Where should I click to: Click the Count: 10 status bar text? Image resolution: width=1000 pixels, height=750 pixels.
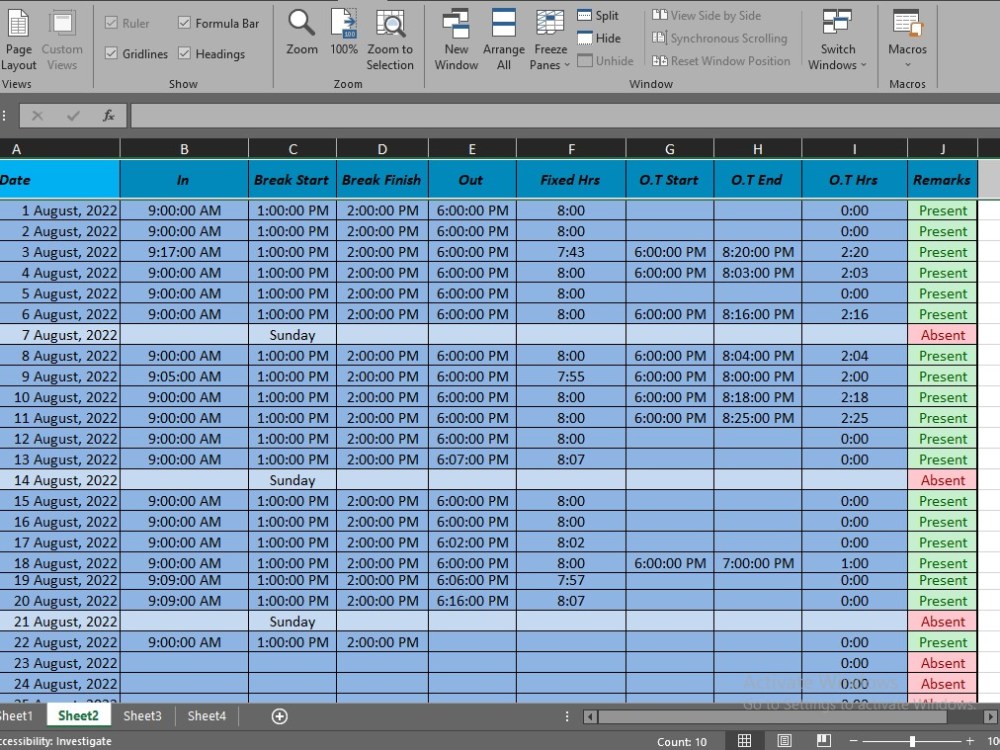(x=682, y=742)
